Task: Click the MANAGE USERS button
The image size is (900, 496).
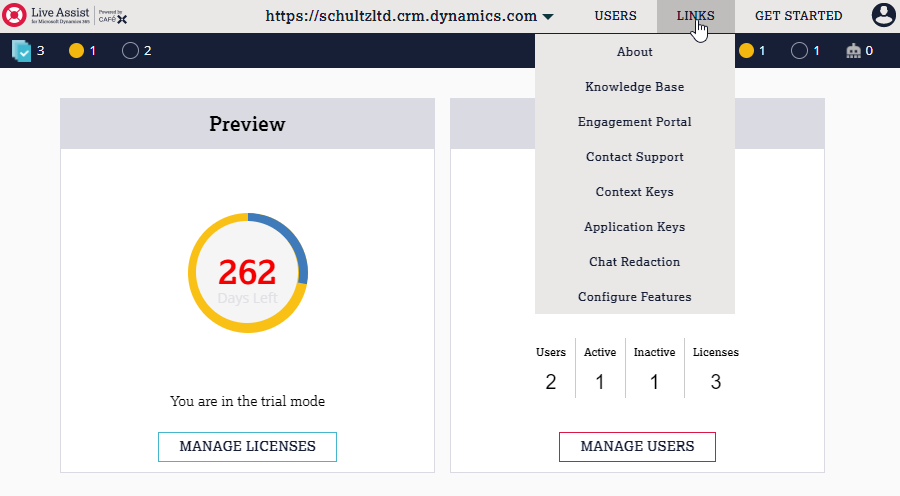Action: 637,447
